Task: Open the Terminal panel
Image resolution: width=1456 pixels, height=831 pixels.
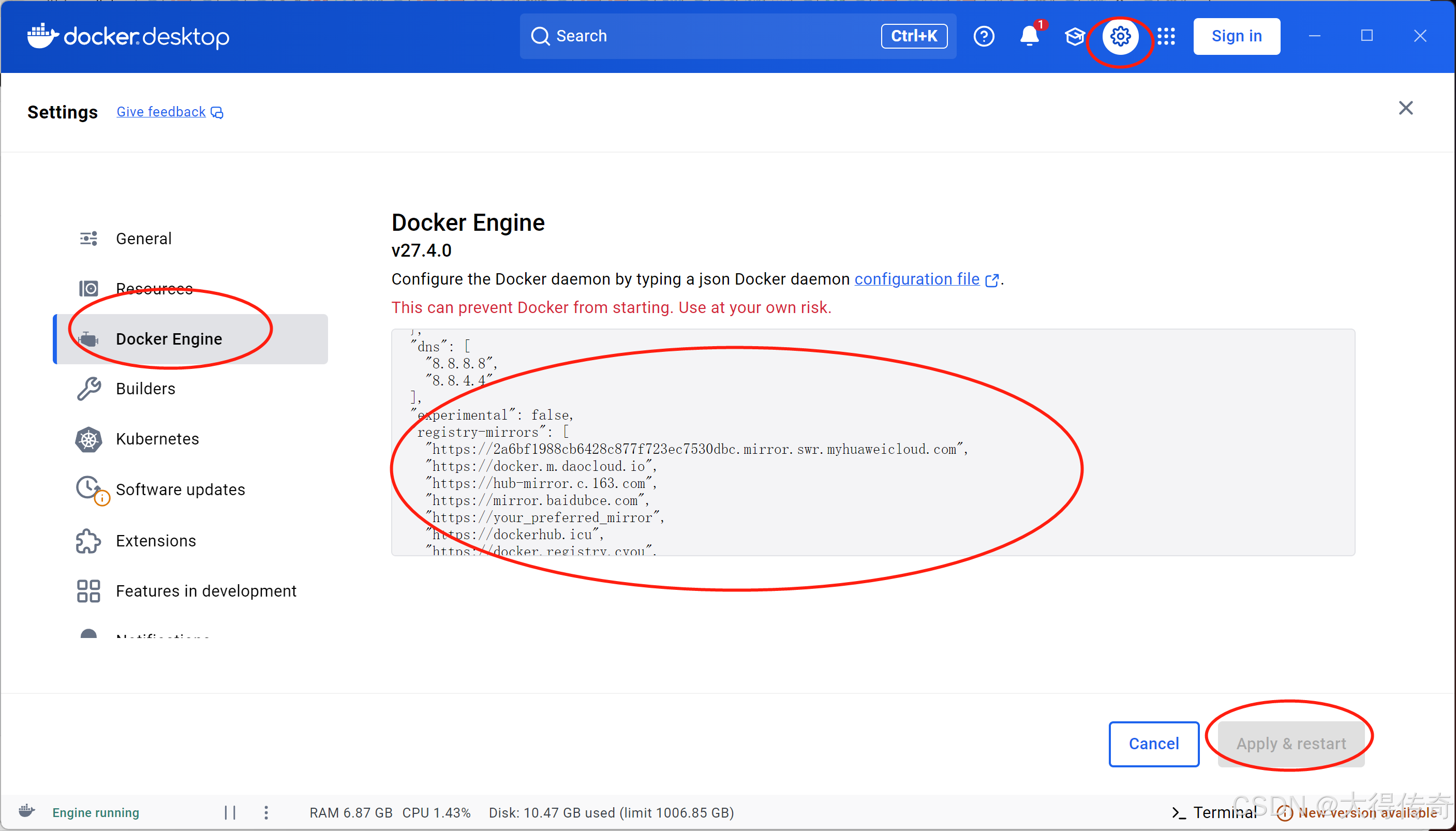Action: (1214, 812)
